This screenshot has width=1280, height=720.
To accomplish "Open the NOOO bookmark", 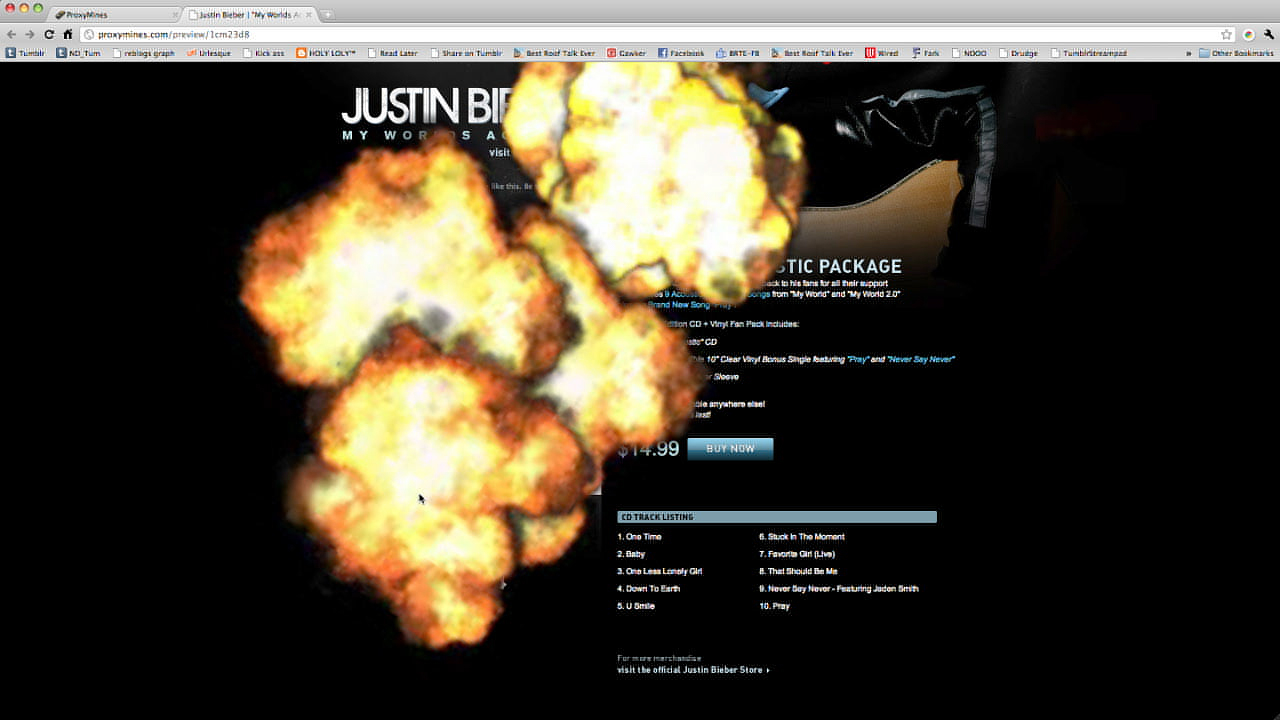I will [x=969, y=53].
